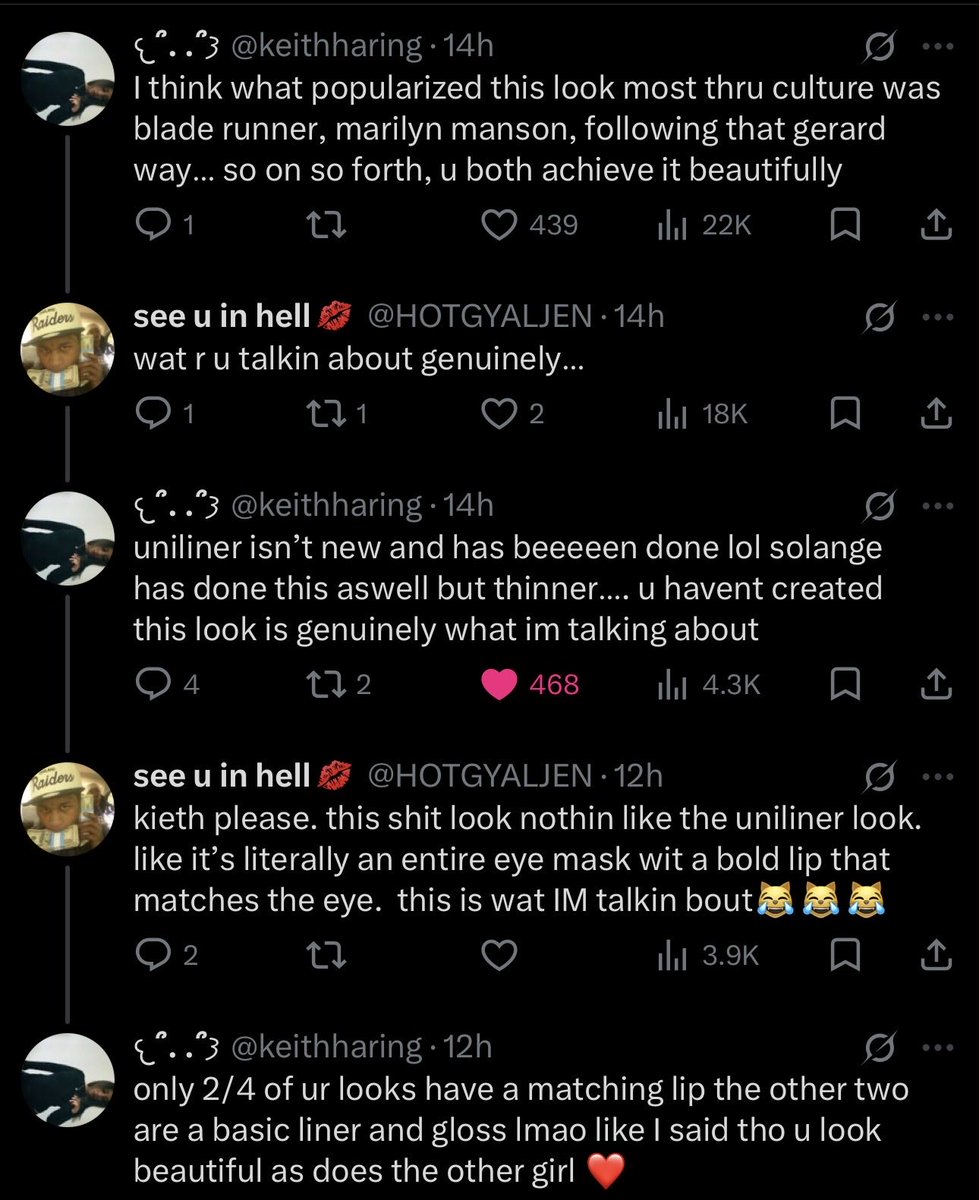Like the tweet with 439 likes
This screenshot has height=1200, width=979.
[x=530, y=226]
